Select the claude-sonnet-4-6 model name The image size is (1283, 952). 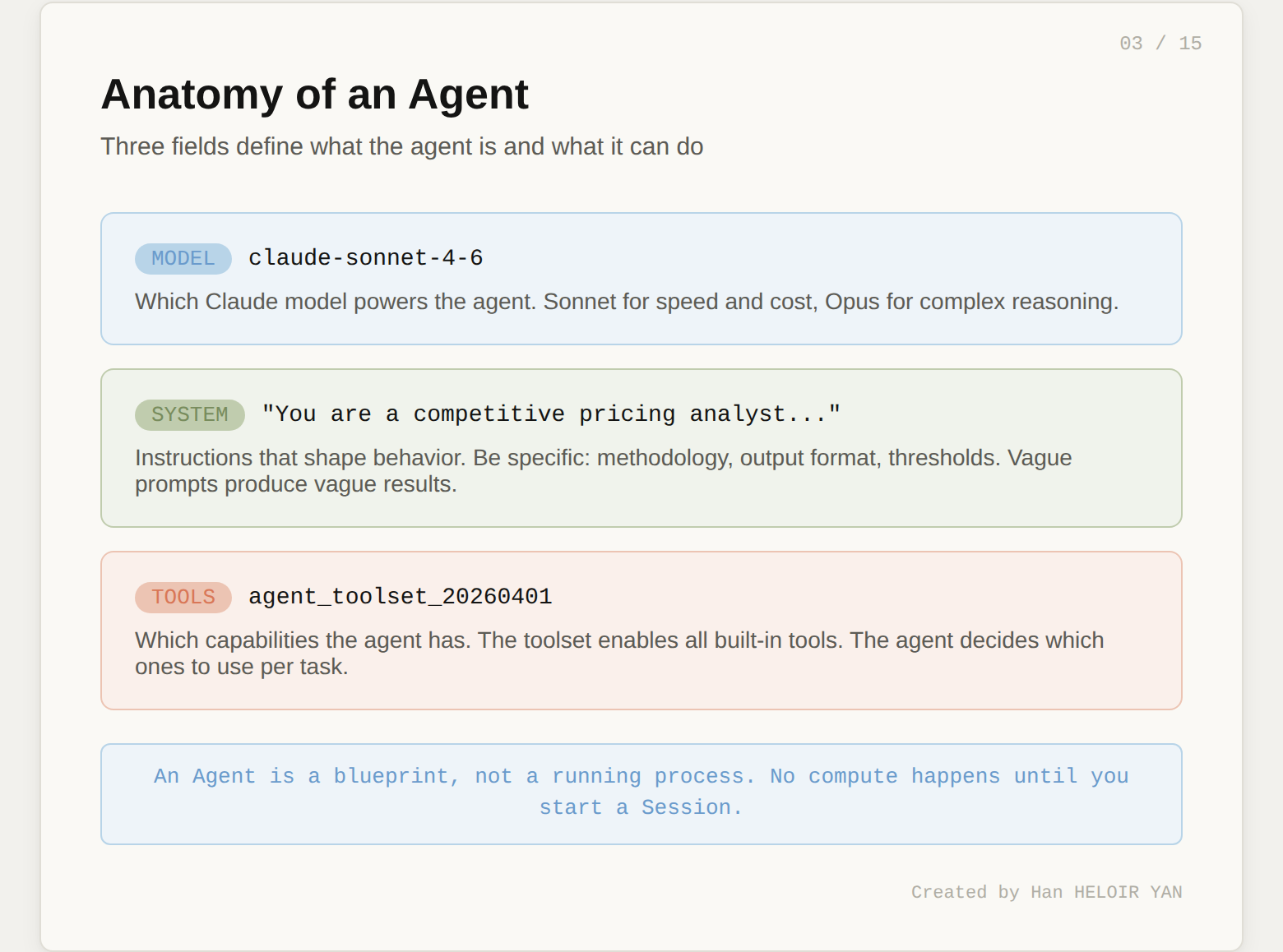(x=366, y=257)
